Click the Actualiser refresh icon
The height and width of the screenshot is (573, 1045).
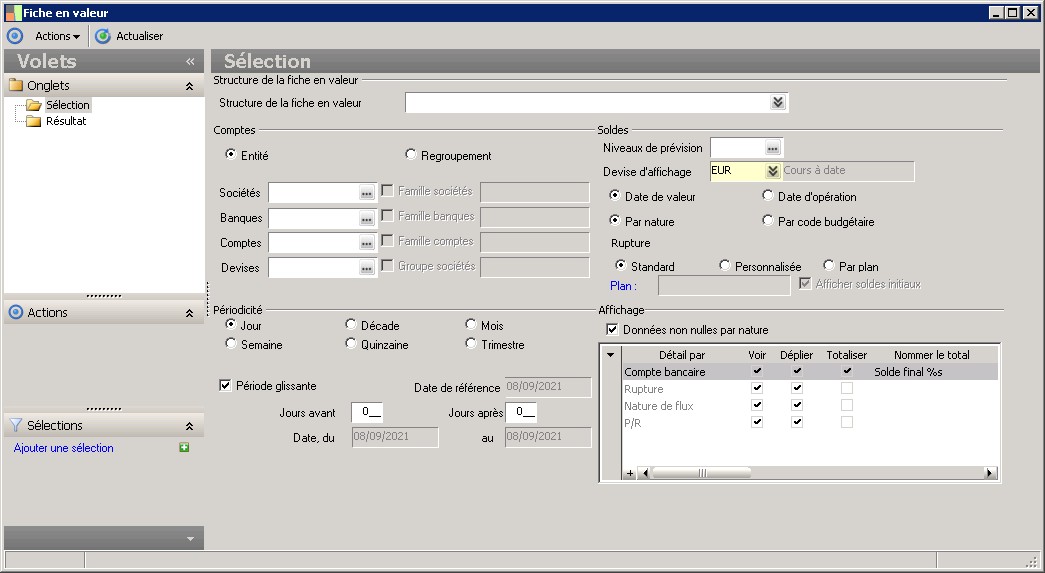102,36
